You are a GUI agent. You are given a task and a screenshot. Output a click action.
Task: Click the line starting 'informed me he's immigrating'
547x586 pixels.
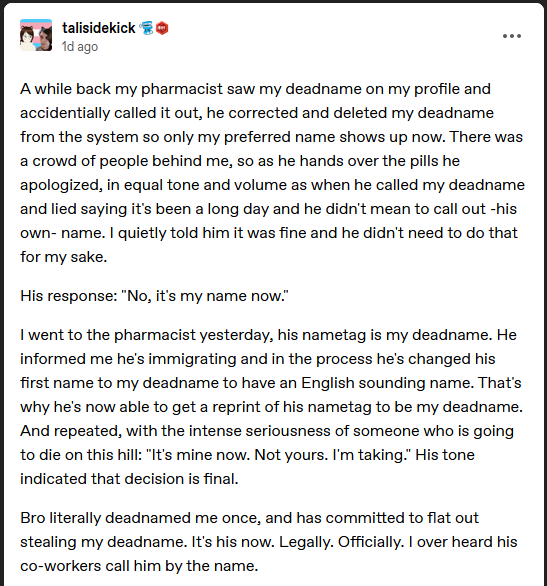click(258, 359)
